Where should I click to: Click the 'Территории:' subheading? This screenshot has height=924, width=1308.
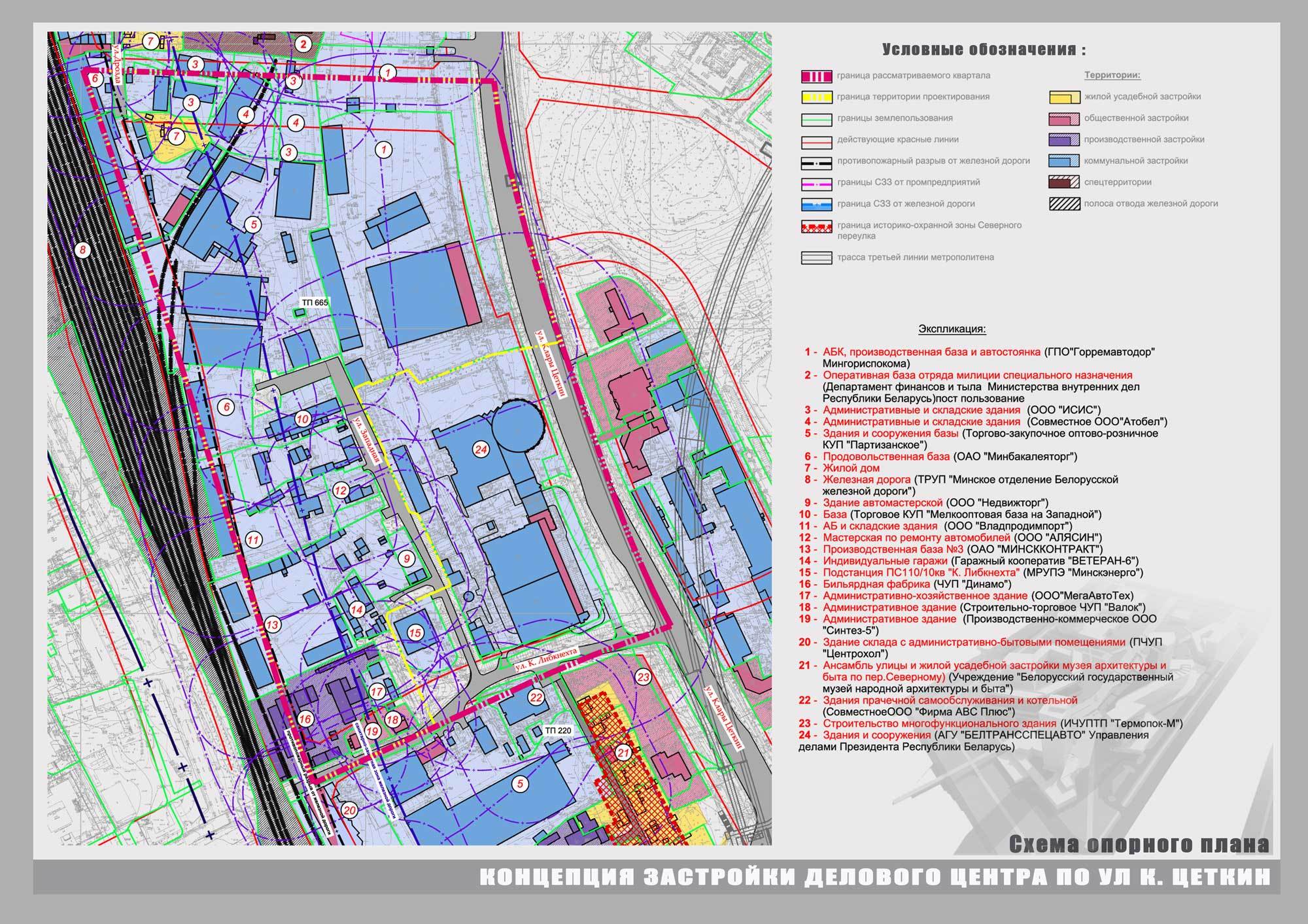point(1112,75)
